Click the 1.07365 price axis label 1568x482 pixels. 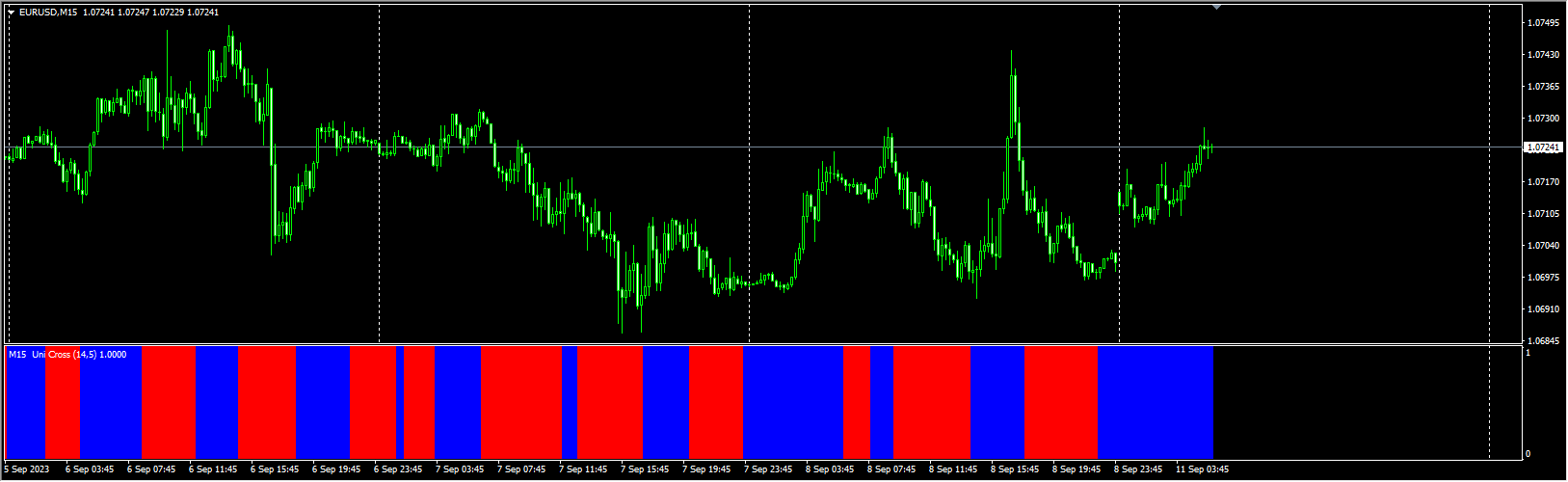pyautogui.click(x=1545, y=87)
